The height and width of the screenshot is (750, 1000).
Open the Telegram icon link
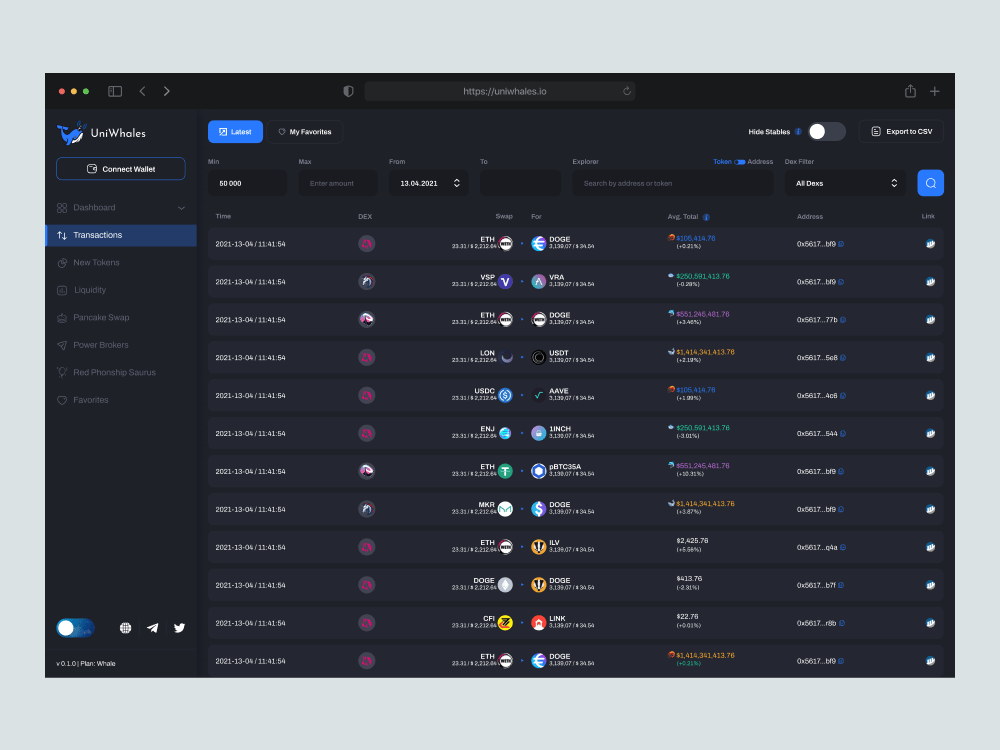[x=152, y=628]
